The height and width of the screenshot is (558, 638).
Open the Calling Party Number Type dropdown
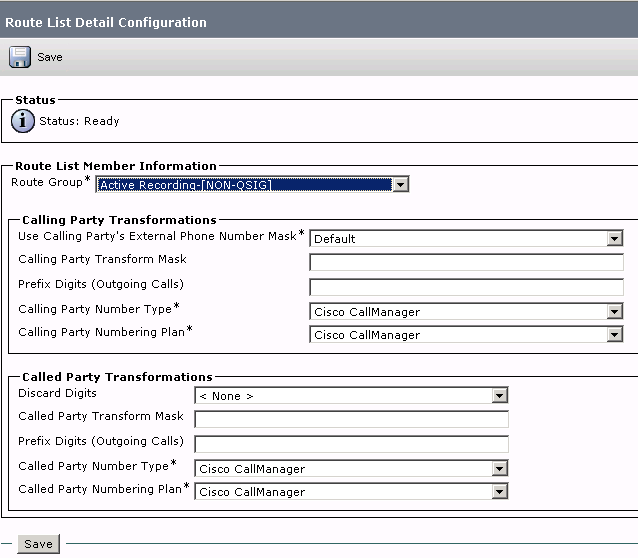click(x=466, y=312)
